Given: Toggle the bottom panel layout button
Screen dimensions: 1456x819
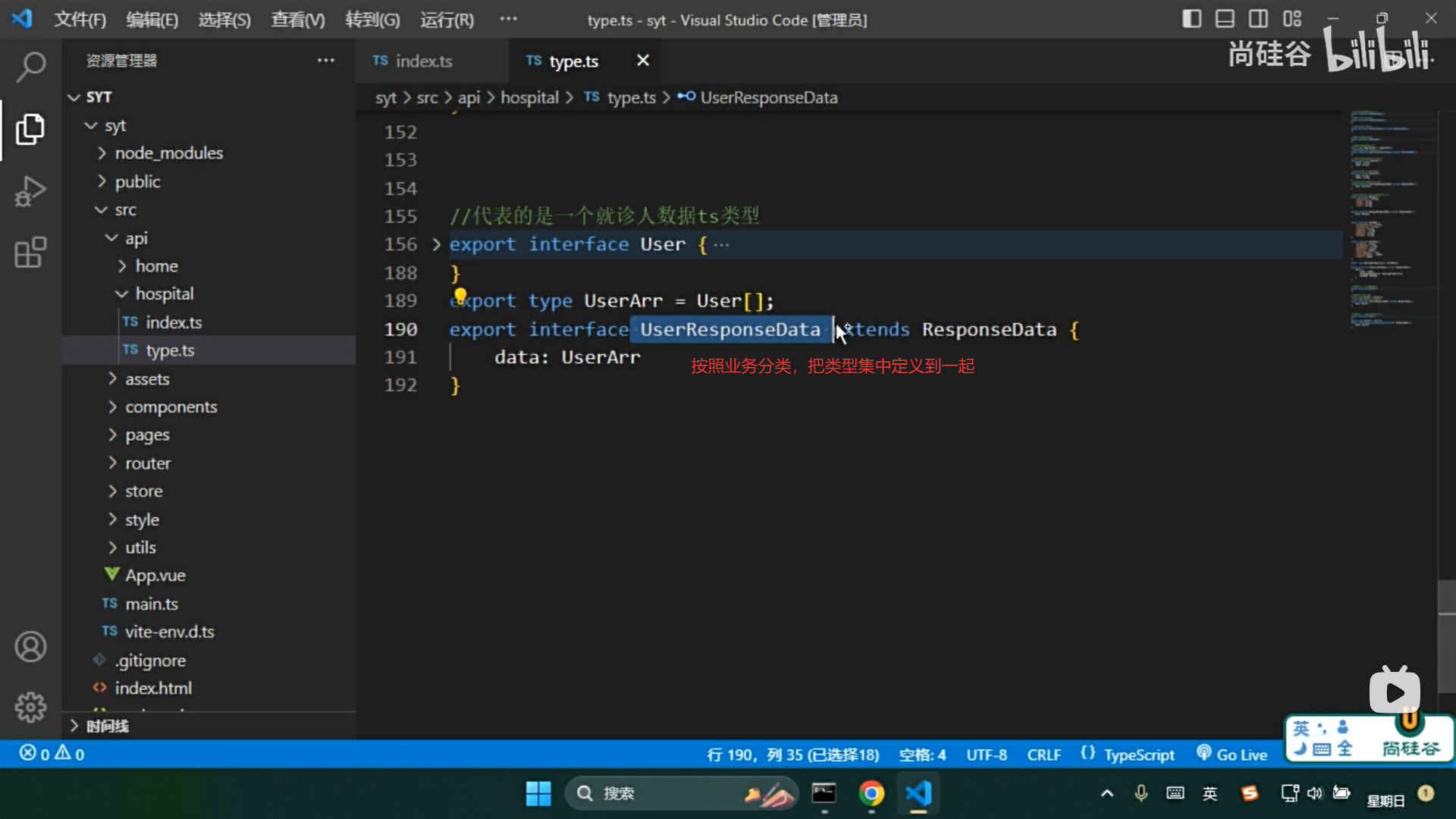Looking at the screenshot, I should [x=1225, y=19].
